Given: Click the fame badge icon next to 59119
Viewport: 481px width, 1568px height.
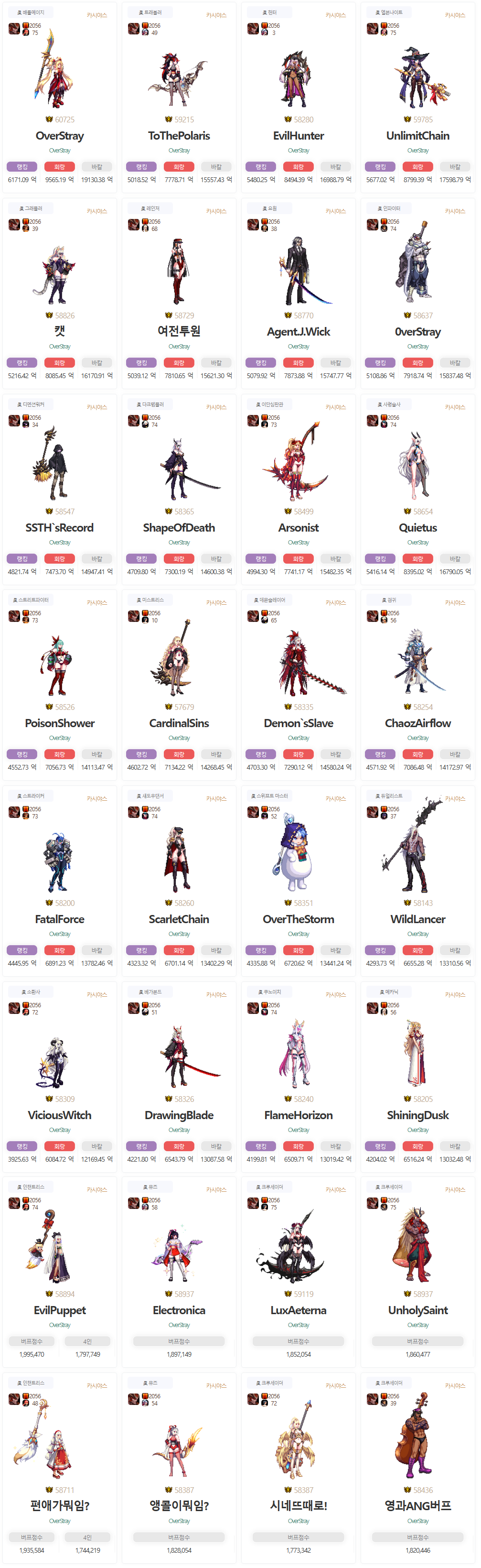Looking at the screenshot, I should click(288, 1294).
